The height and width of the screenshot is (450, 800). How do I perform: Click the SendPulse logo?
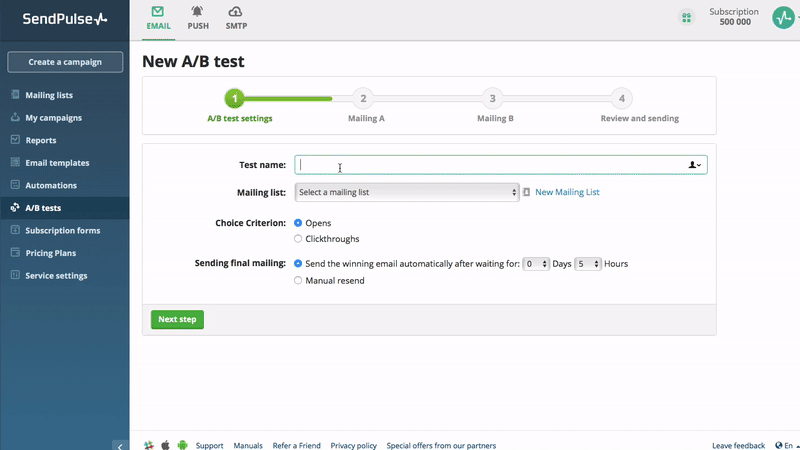pyautogui.click(x=65, y=19)
